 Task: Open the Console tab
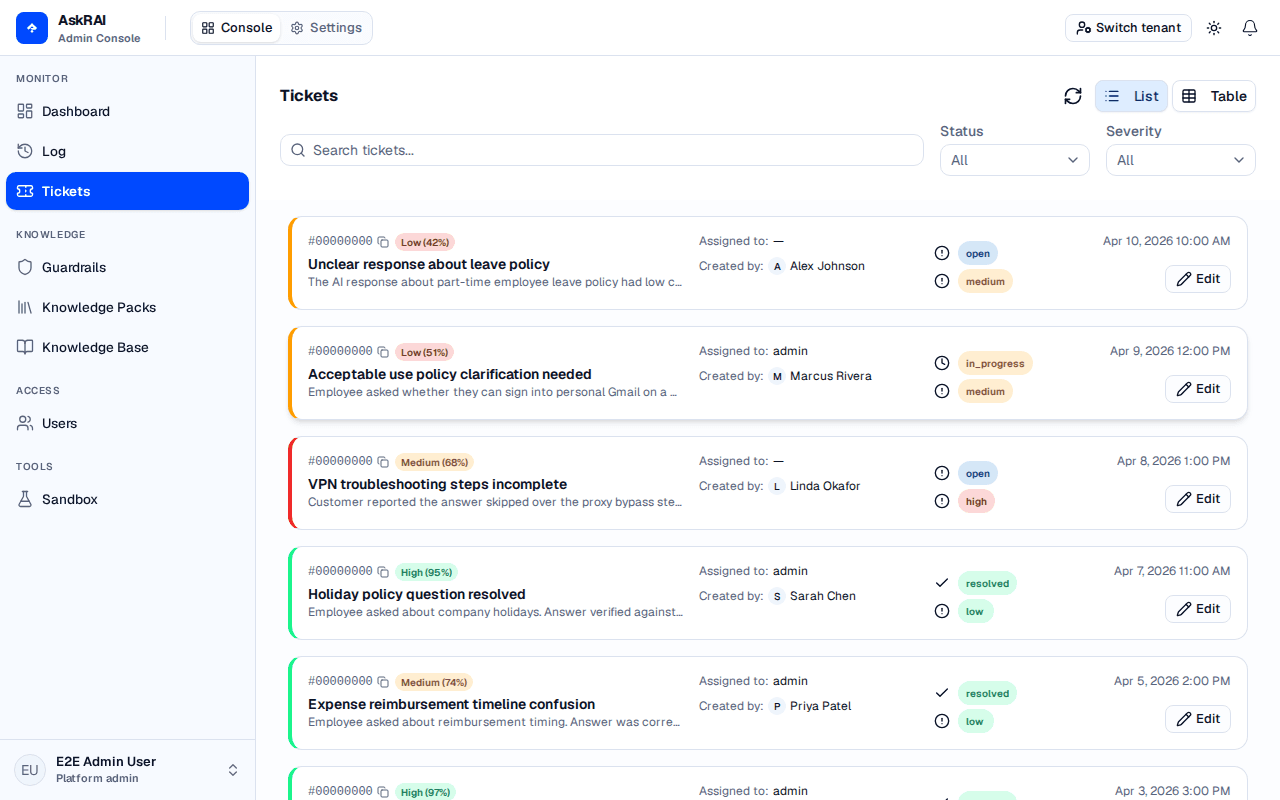point(237,28)
